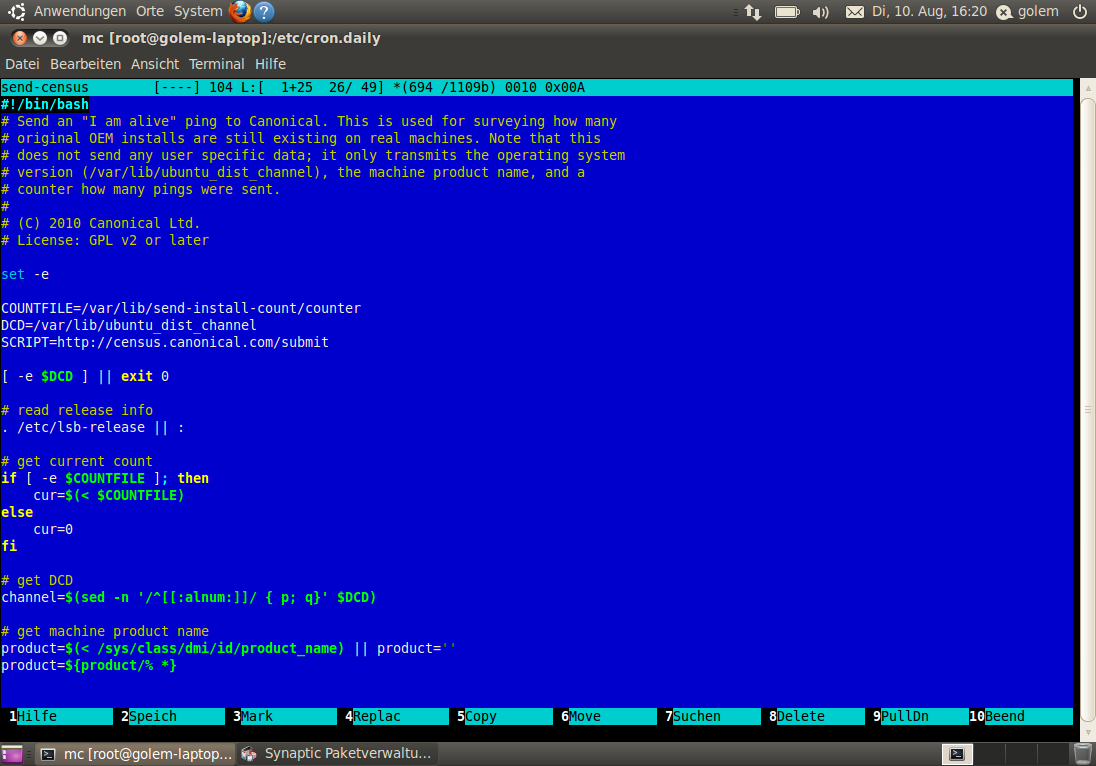Open the Orte panel menu
Screen dimensions: 1096x766
point(150,11)
